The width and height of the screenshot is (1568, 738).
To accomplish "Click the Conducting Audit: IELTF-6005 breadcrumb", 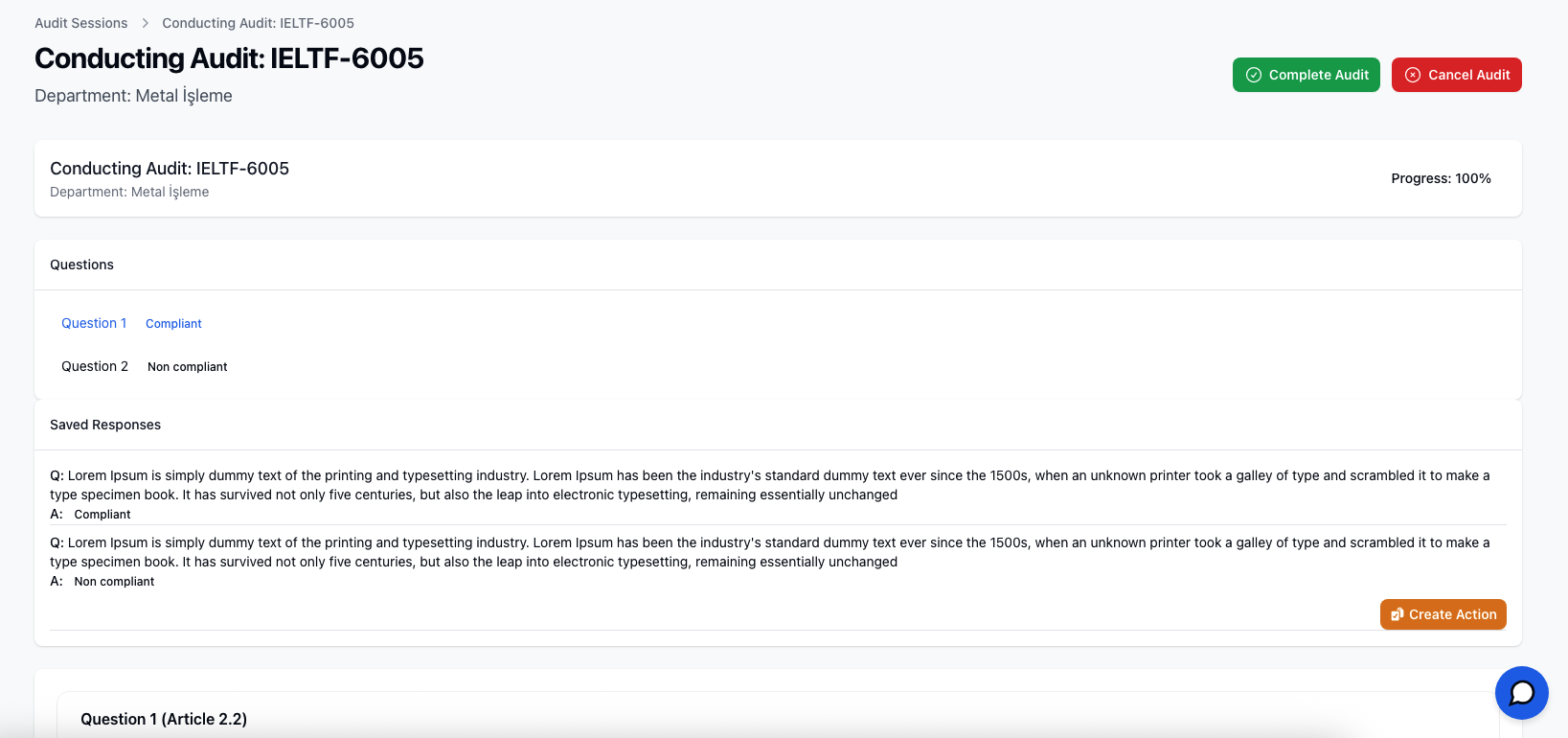I will (x=258, y=23).
